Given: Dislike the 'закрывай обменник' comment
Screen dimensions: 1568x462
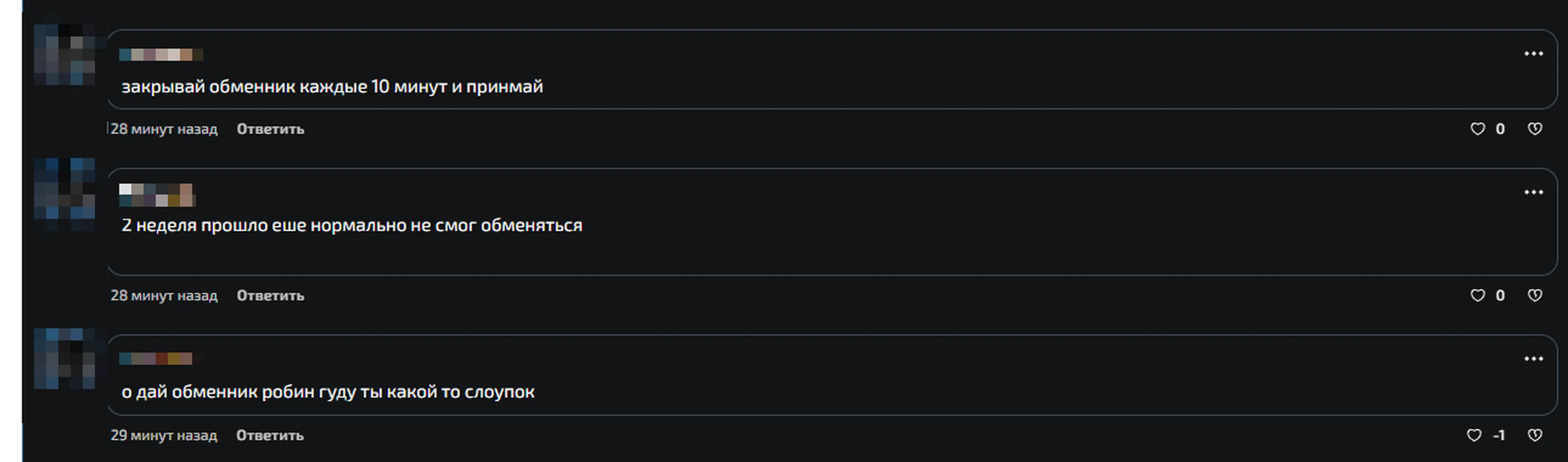Looking at the screenshot, I should click(x=1535, y=129).
